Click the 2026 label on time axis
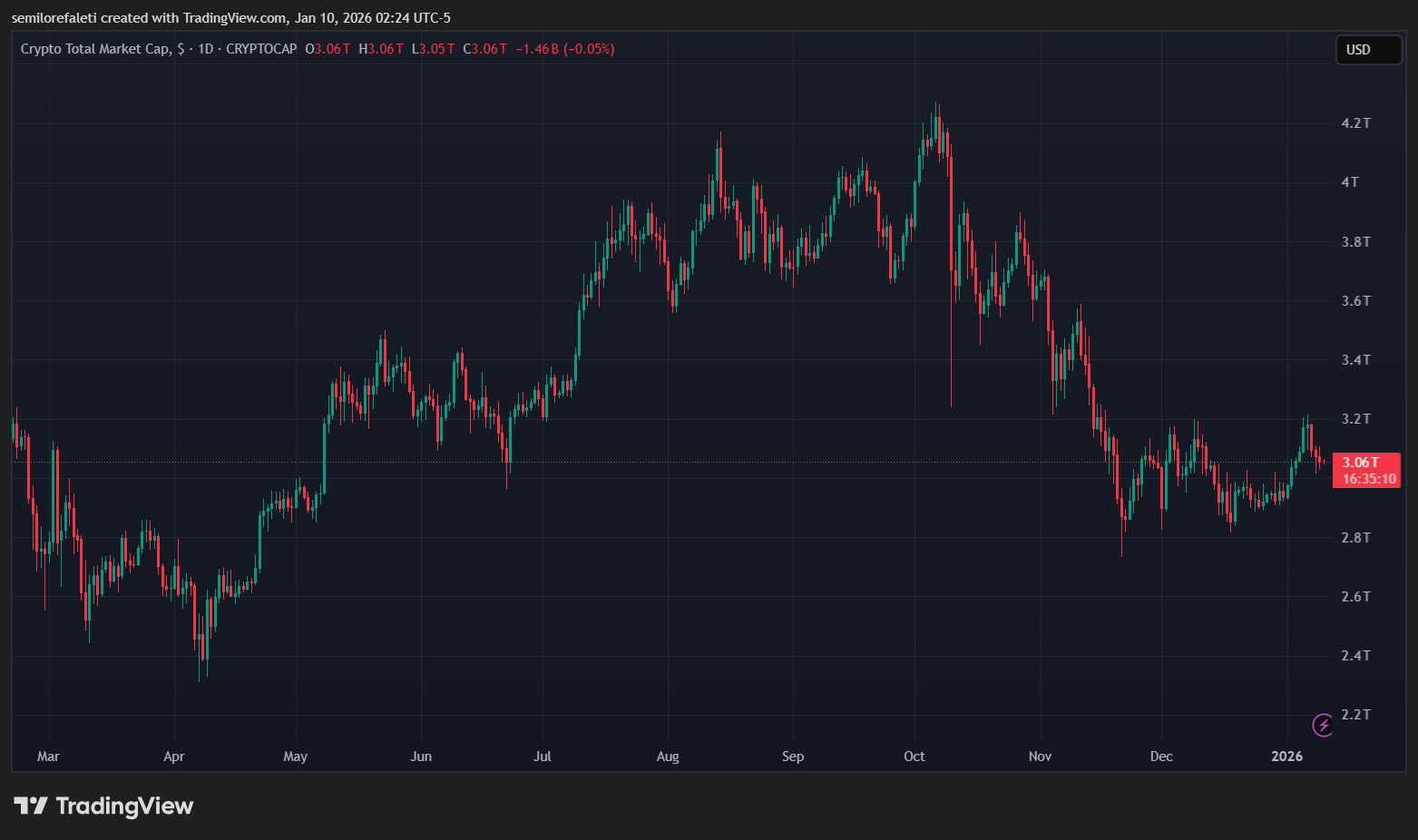 point(1286,757)
